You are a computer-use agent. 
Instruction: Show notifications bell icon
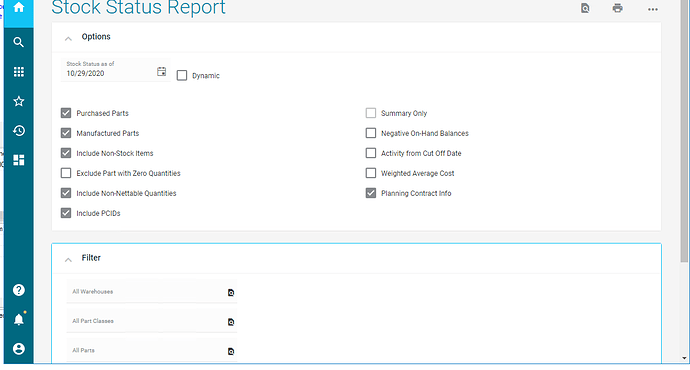click(18, 319)
